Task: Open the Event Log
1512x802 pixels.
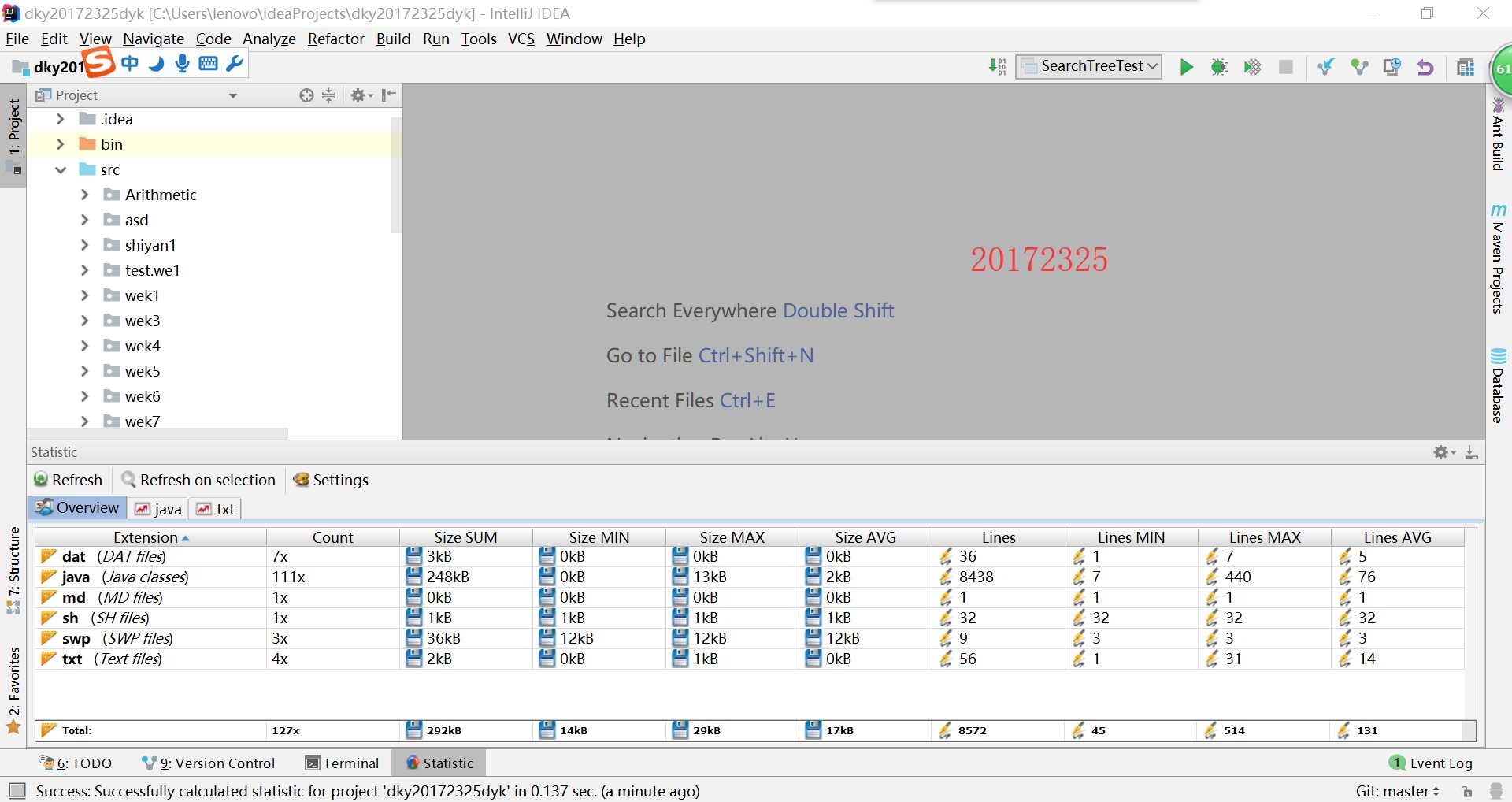Action: 1431,763
